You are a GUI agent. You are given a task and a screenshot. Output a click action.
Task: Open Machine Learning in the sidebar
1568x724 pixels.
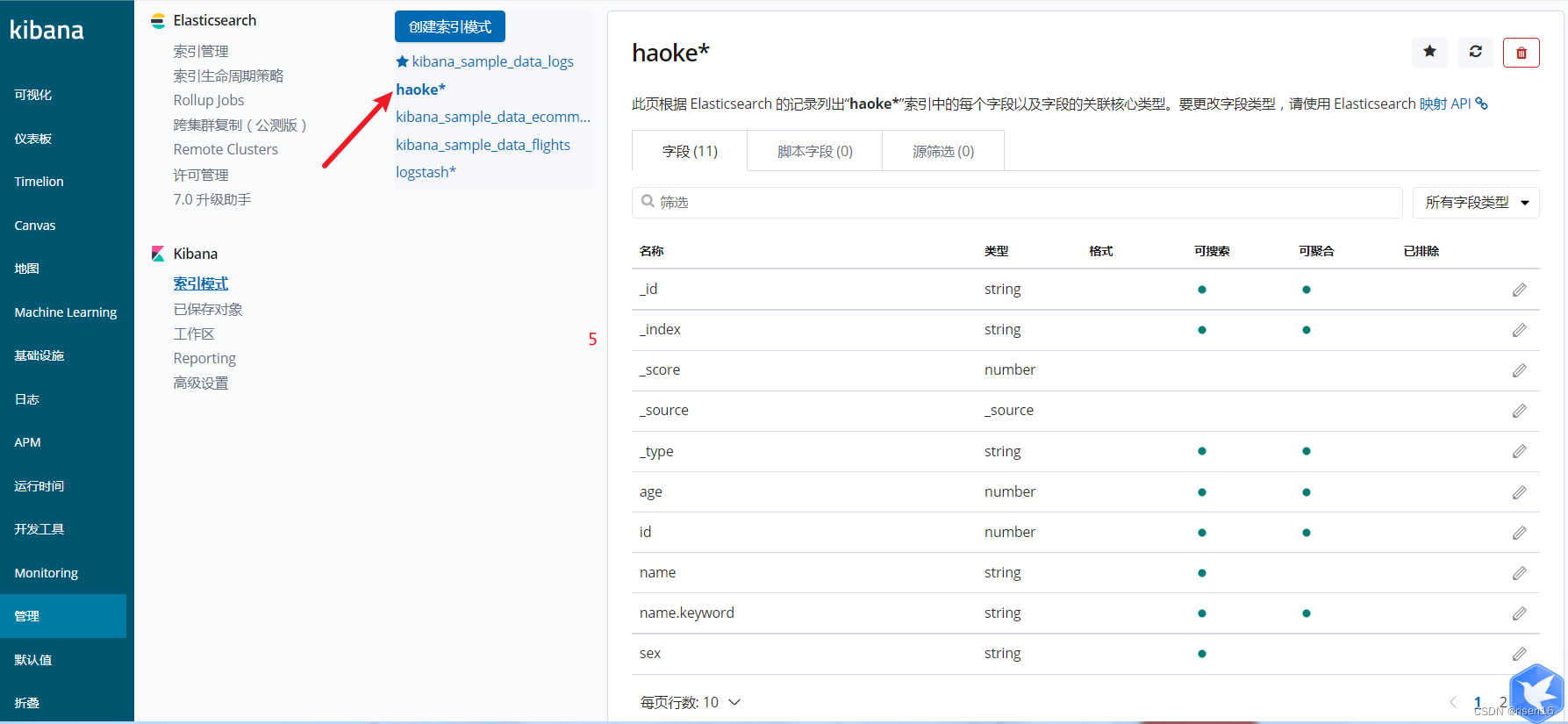[x=66, y=312]
